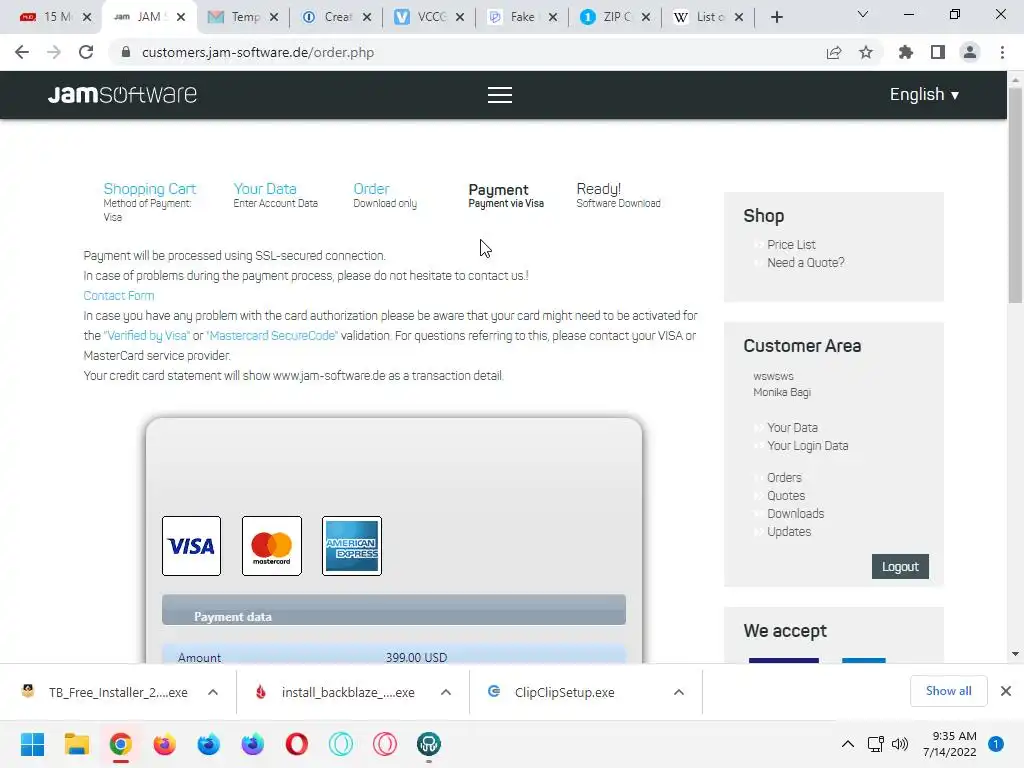1024x768 pixels.
Task: Select the Mastercard card logo
Action: pyautogui.click(x=272, y=546)
